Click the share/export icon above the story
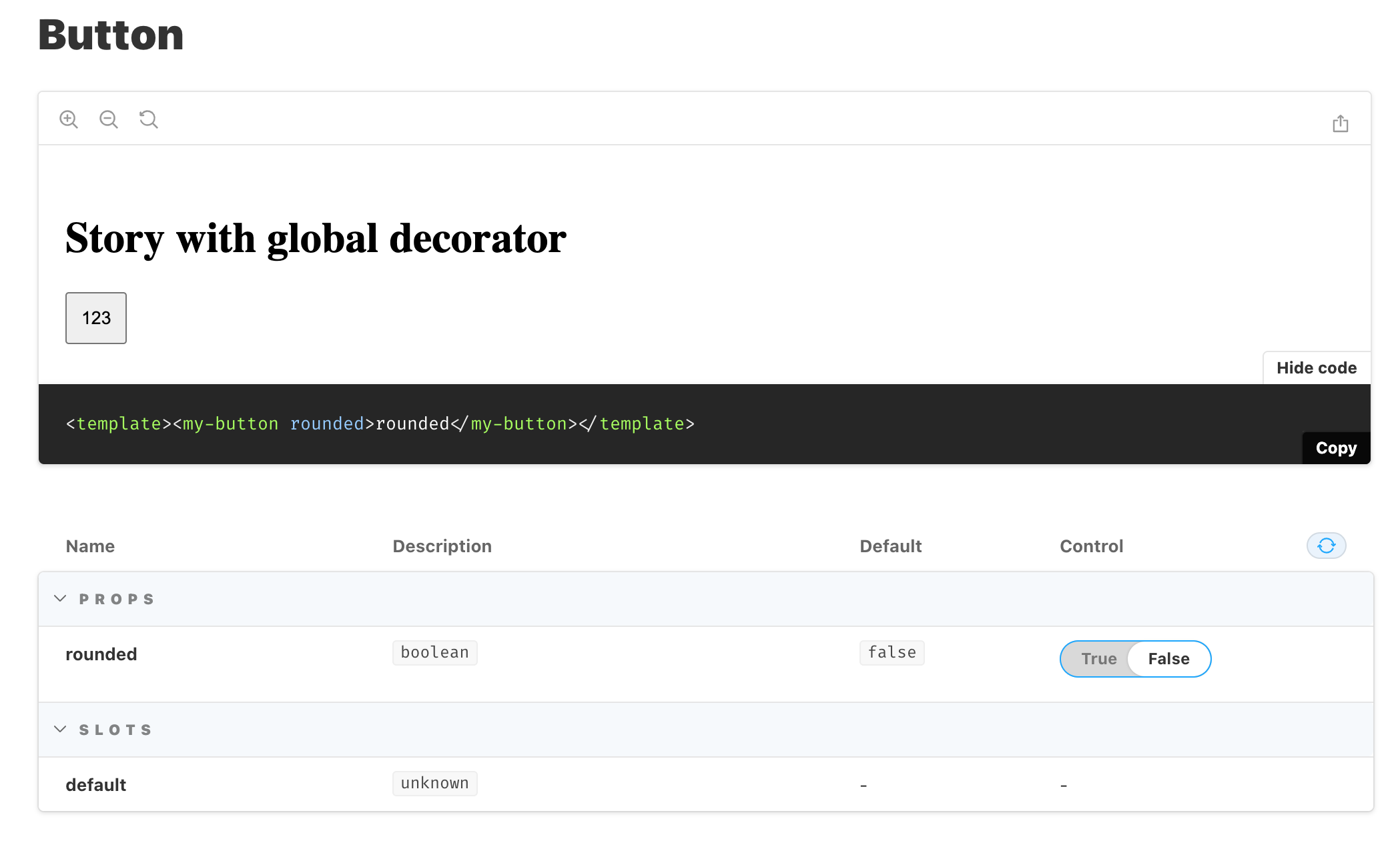This screenshot has width=1400, height=851. coord(1341,123)
